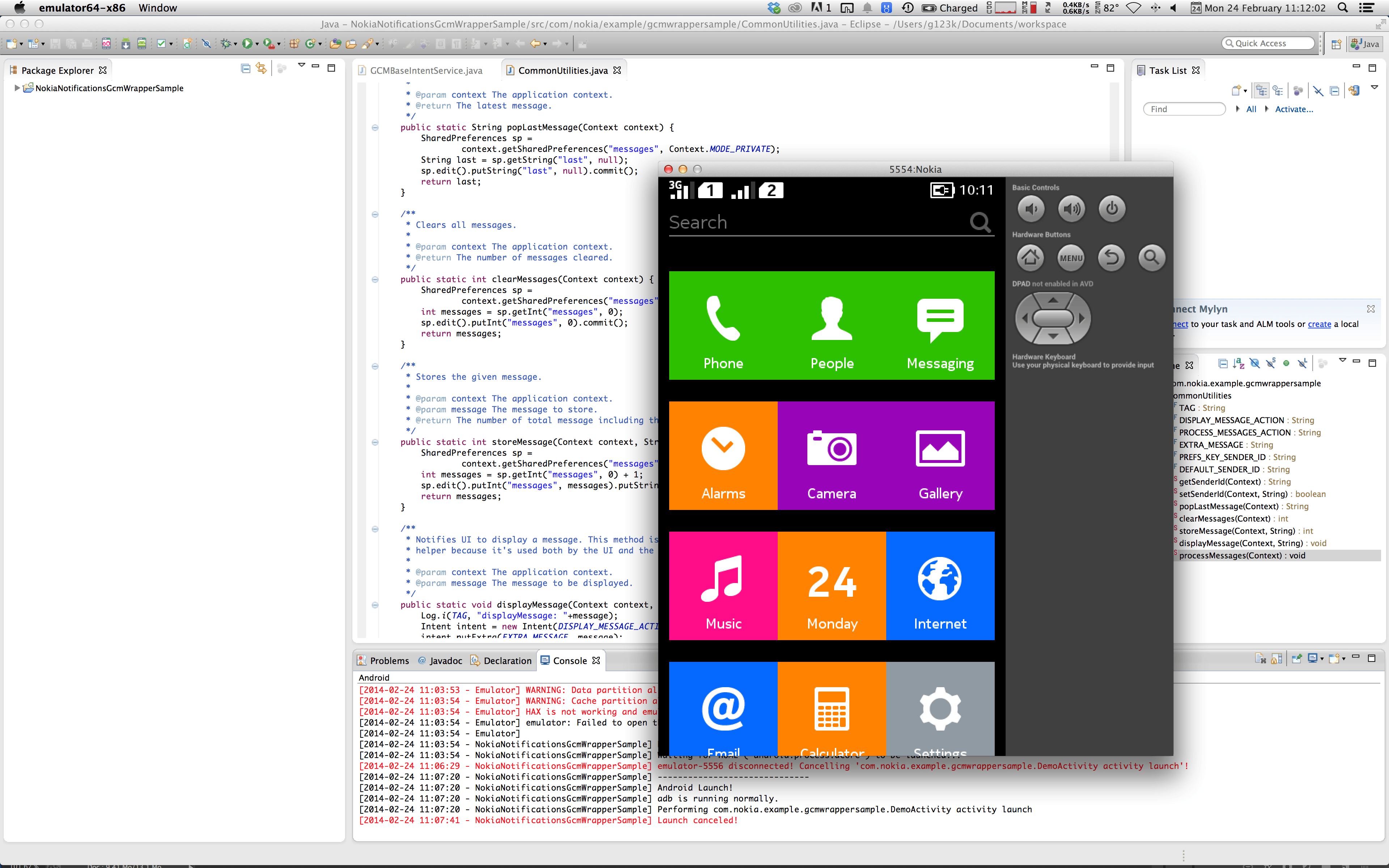Screen dimensions: 1389x868
Task: Select the CommonUtilities.java editor tab
Action: click(563, 70)
